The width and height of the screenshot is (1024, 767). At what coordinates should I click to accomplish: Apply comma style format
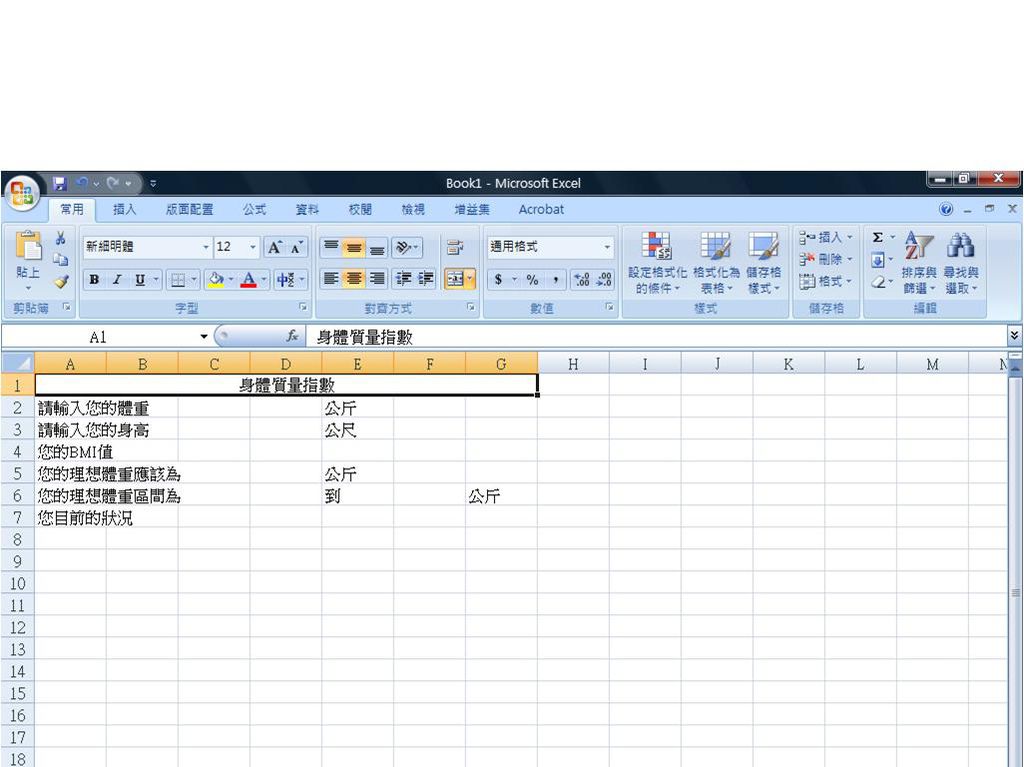[555, 280]
